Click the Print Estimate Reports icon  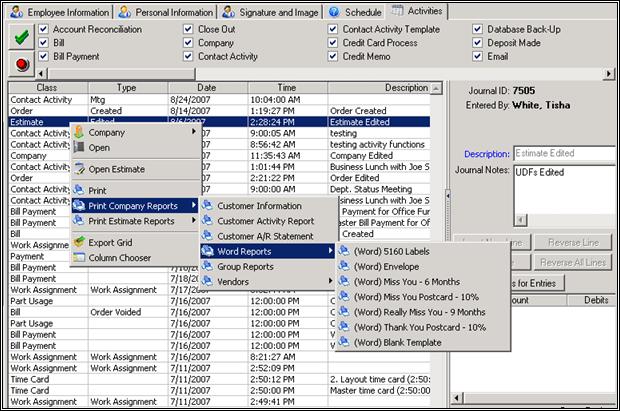[79, 221]
